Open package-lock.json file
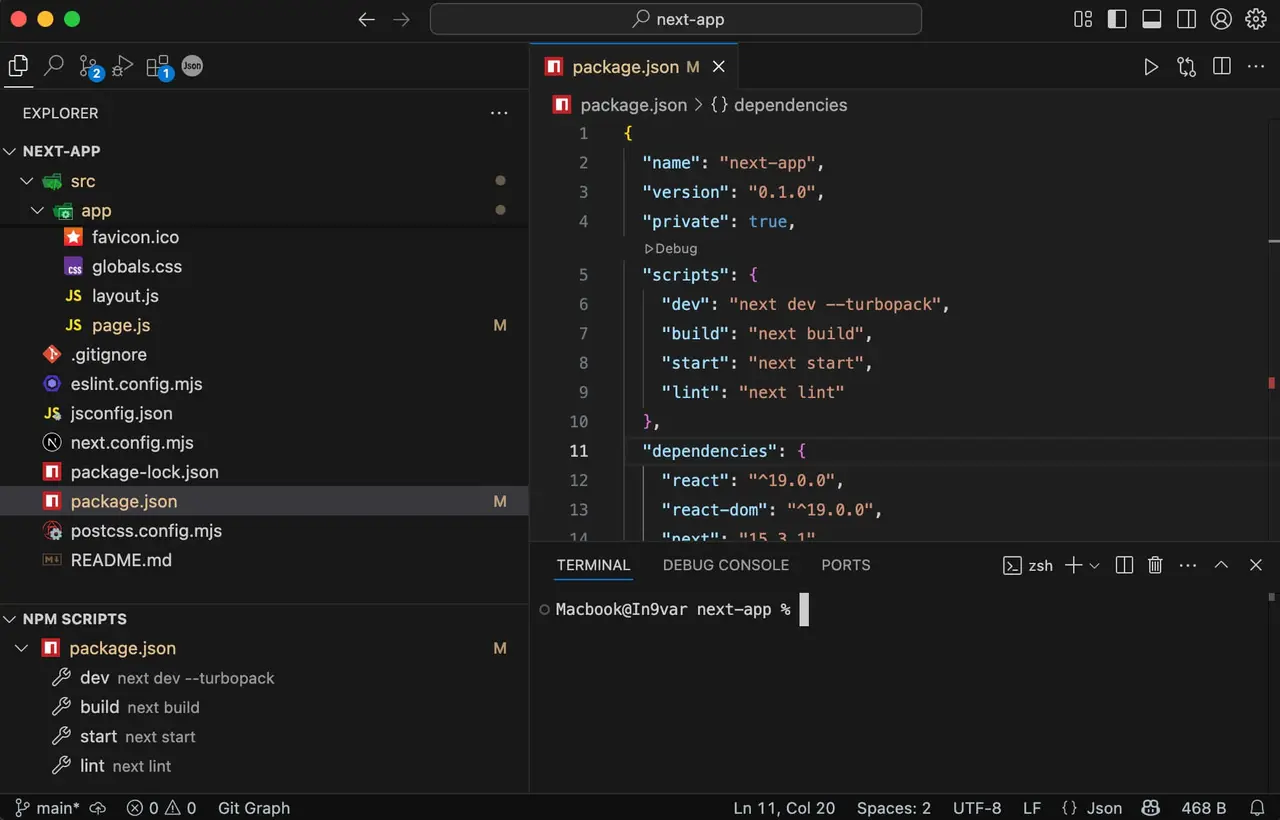 tap(264, 472)
